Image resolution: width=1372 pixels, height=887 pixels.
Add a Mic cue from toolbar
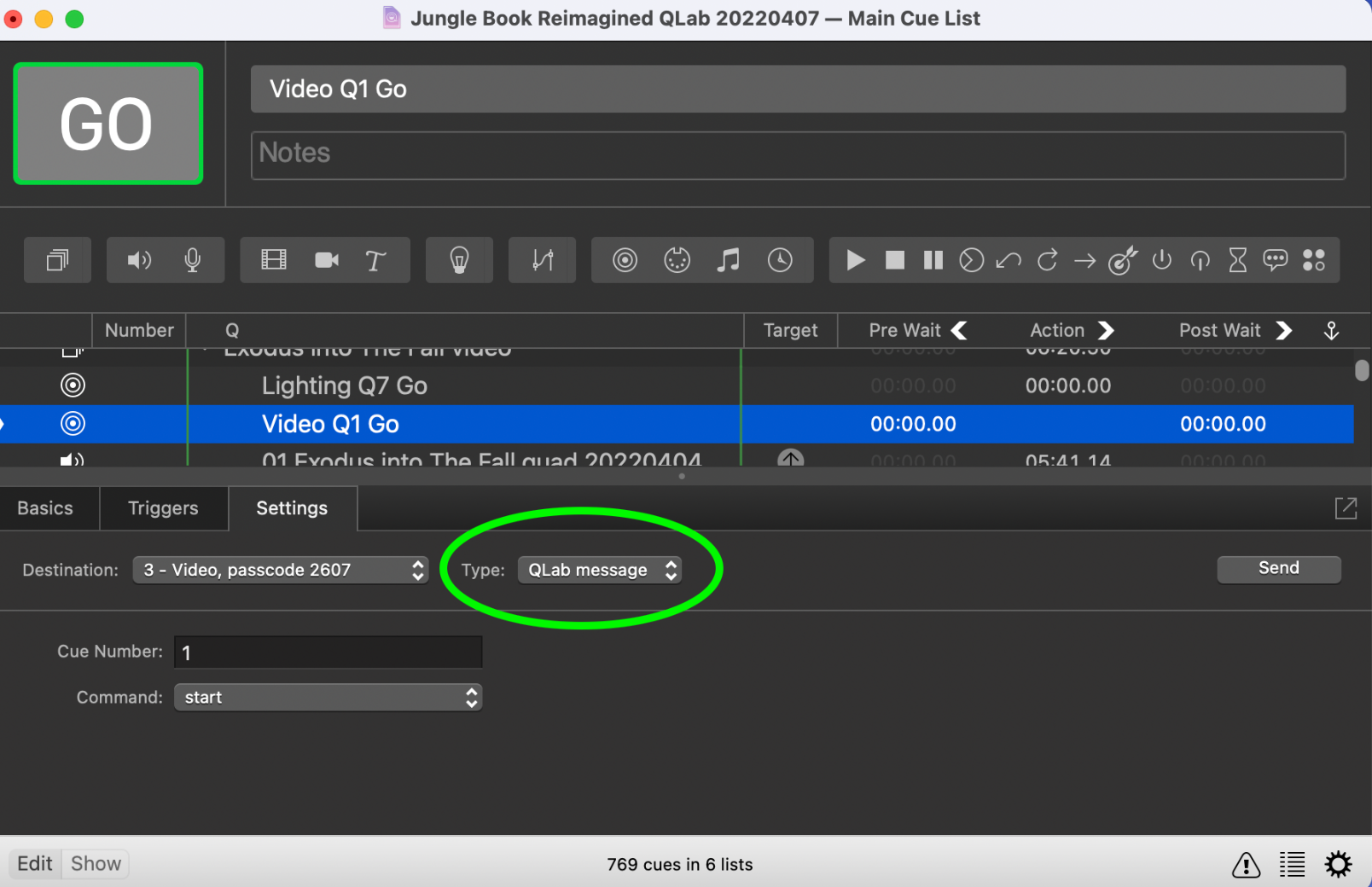coord(193,260)
